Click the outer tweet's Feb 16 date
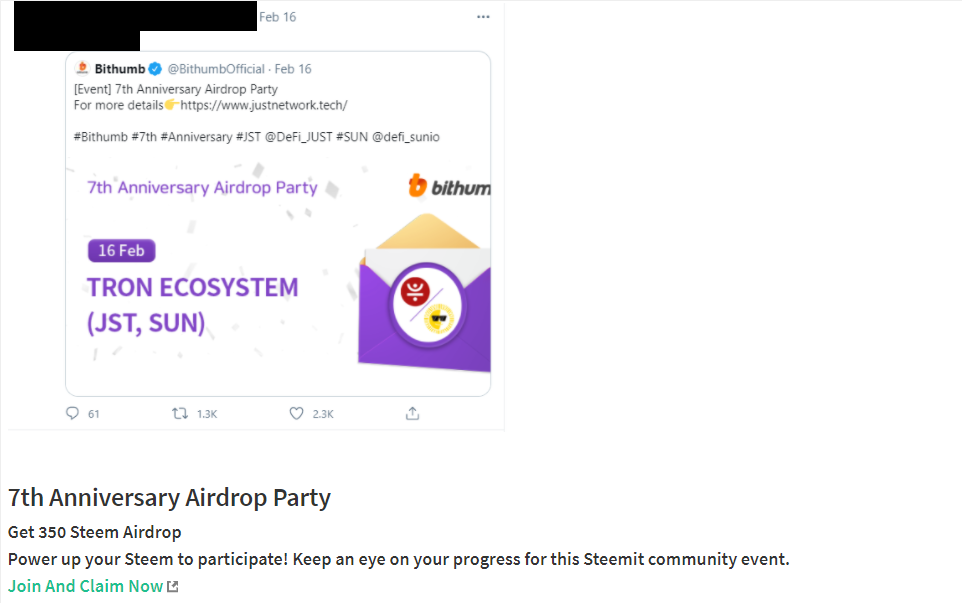Viewport: 962px width, 603px height. pyautogui.click(x=277, y=17)
